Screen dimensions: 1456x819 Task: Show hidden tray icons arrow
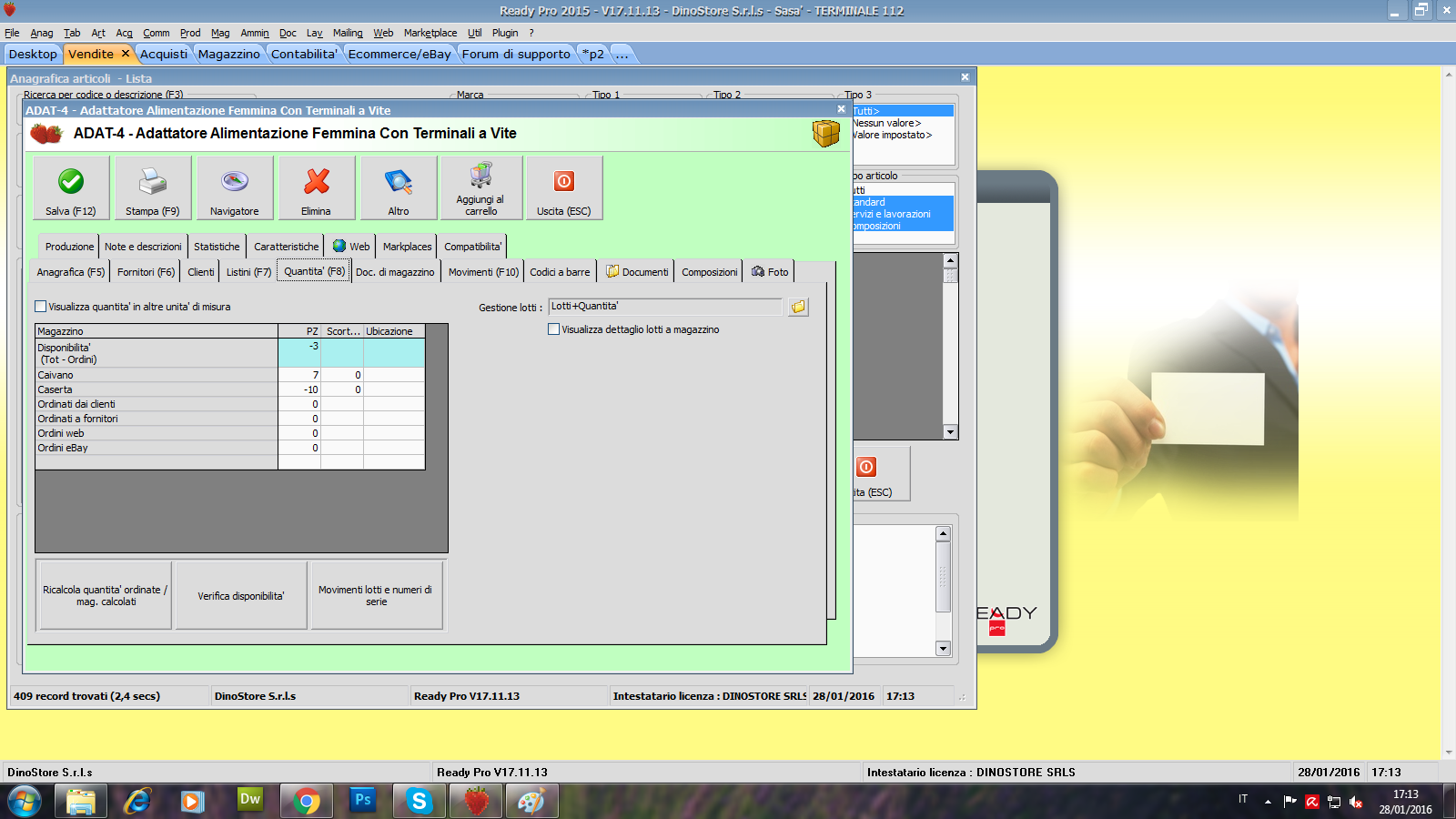(1268, 802)
